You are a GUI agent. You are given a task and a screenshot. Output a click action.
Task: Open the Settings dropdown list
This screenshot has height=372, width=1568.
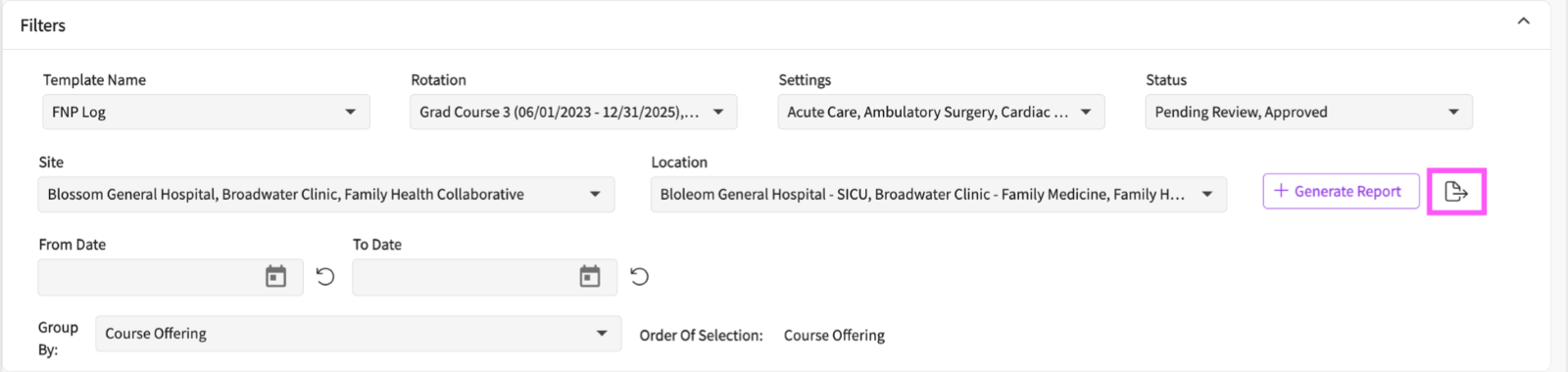[x=941, y=112]
